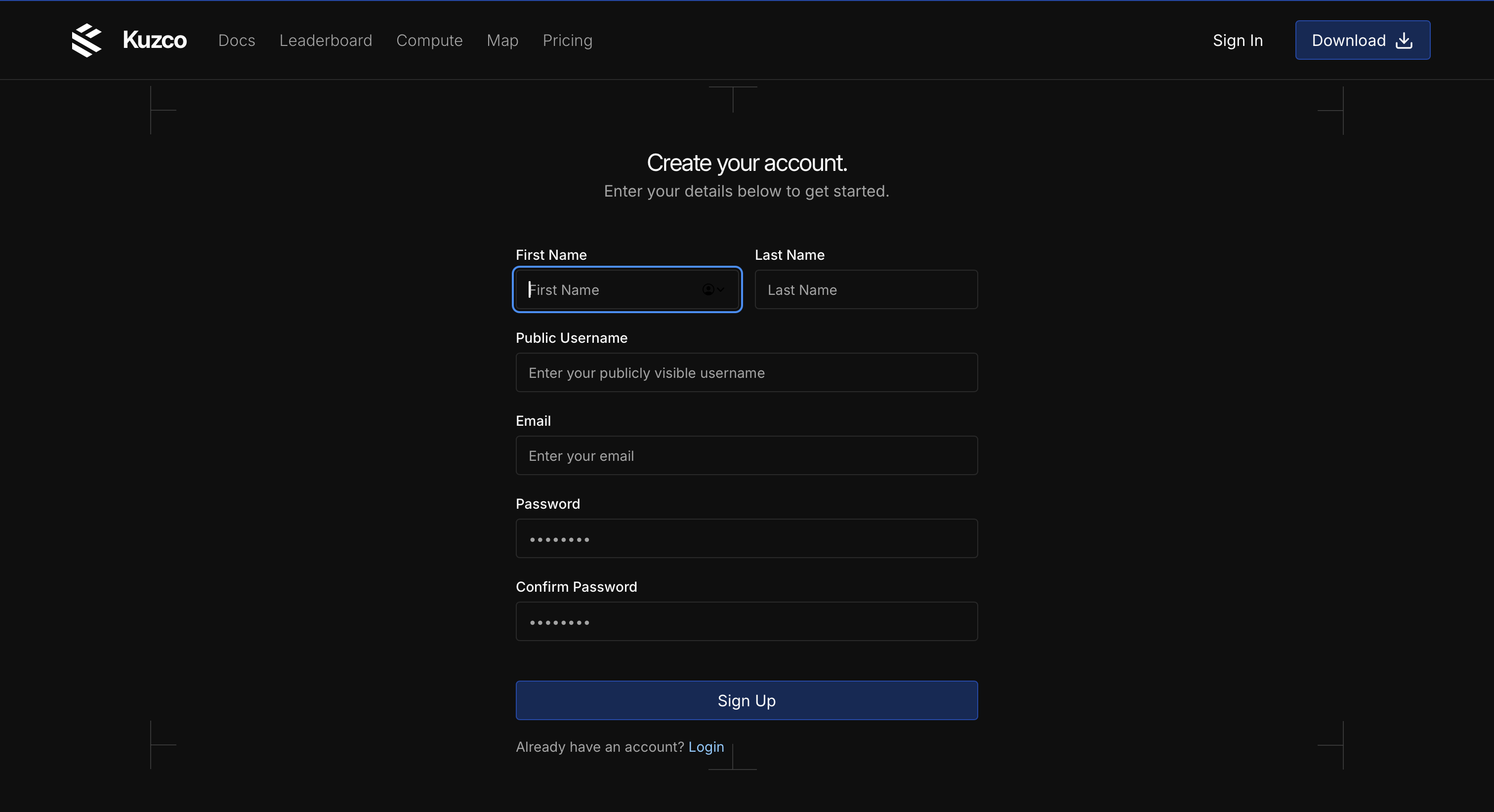Submit the form with Sign Up

(747, 700)
